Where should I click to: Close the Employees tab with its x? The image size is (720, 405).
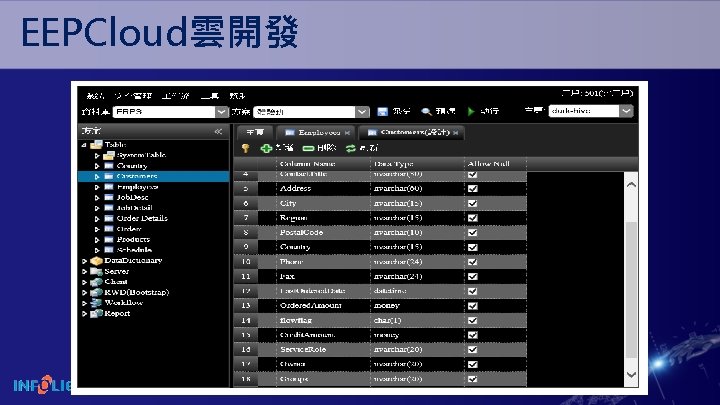tap(347, 133)
